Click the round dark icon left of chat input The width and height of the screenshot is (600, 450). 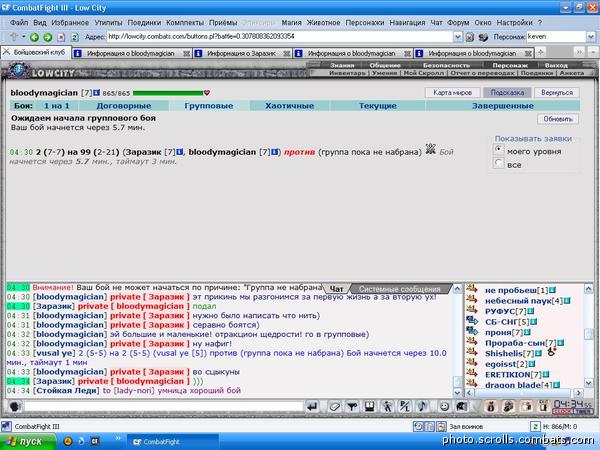click(x=15, y=406)
